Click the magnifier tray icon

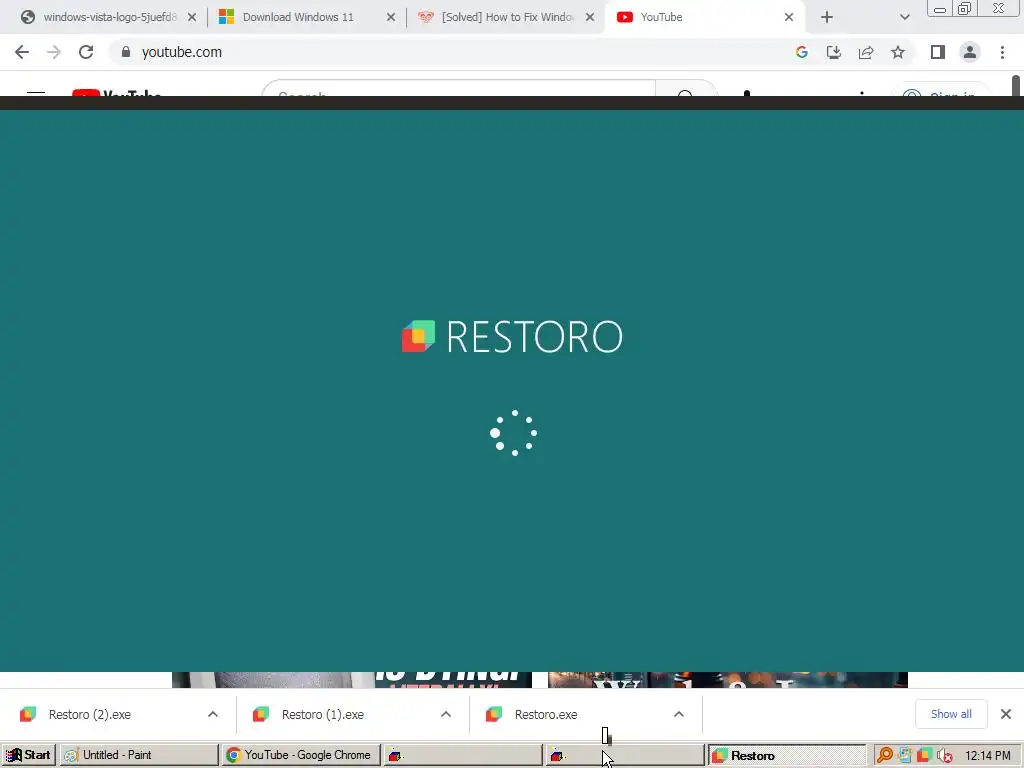coord(884,756)
